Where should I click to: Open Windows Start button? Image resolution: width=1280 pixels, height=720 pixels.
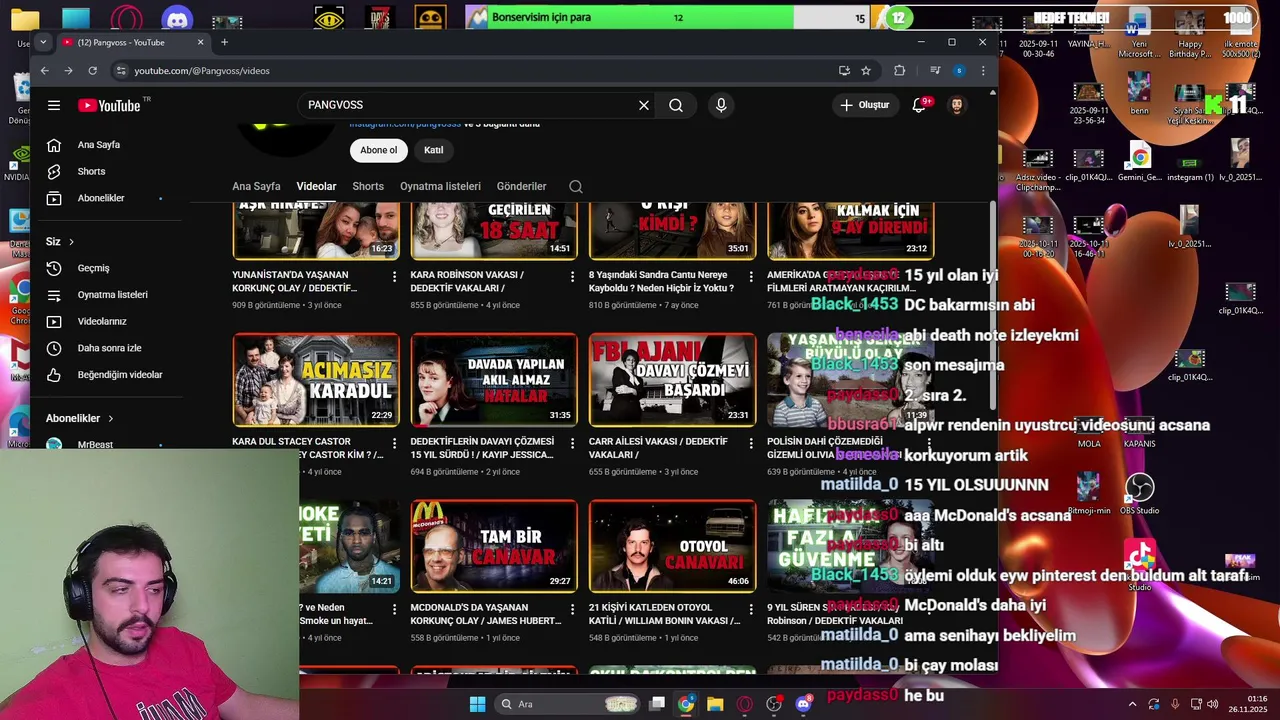477,704
